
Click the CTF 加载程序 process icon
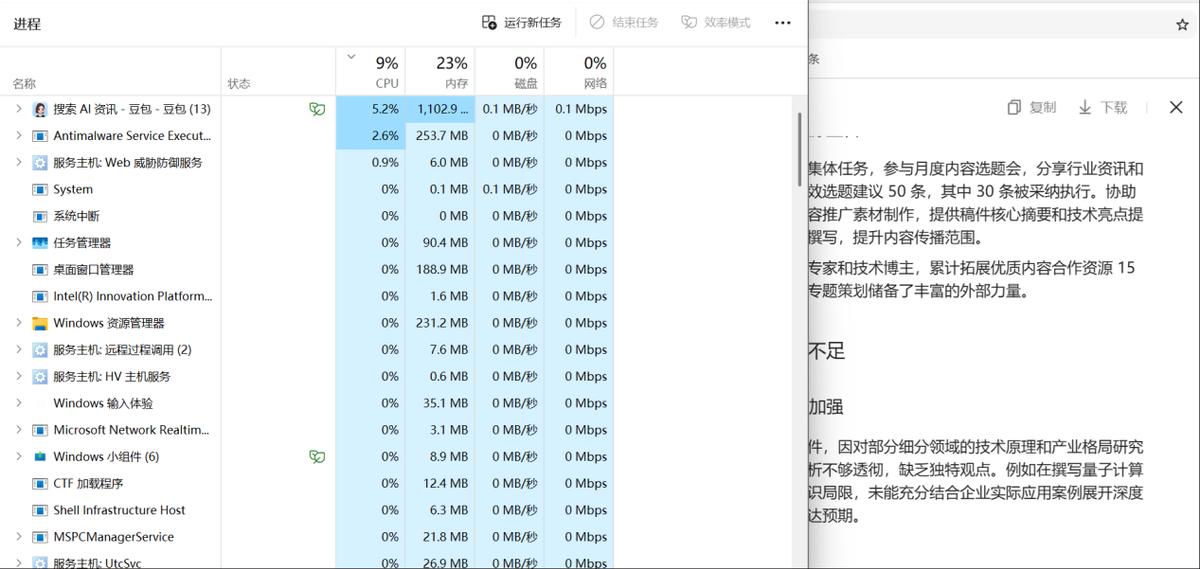click(x=40, y=483)
